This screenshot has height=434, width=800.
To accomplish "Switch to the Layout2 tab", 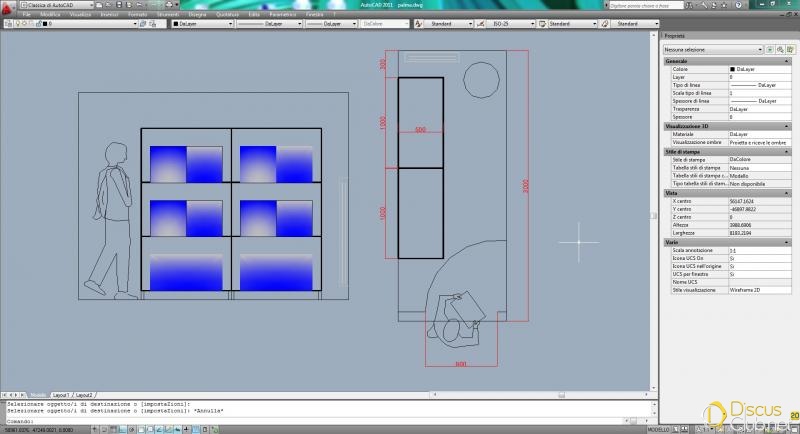I will (84, 395).
